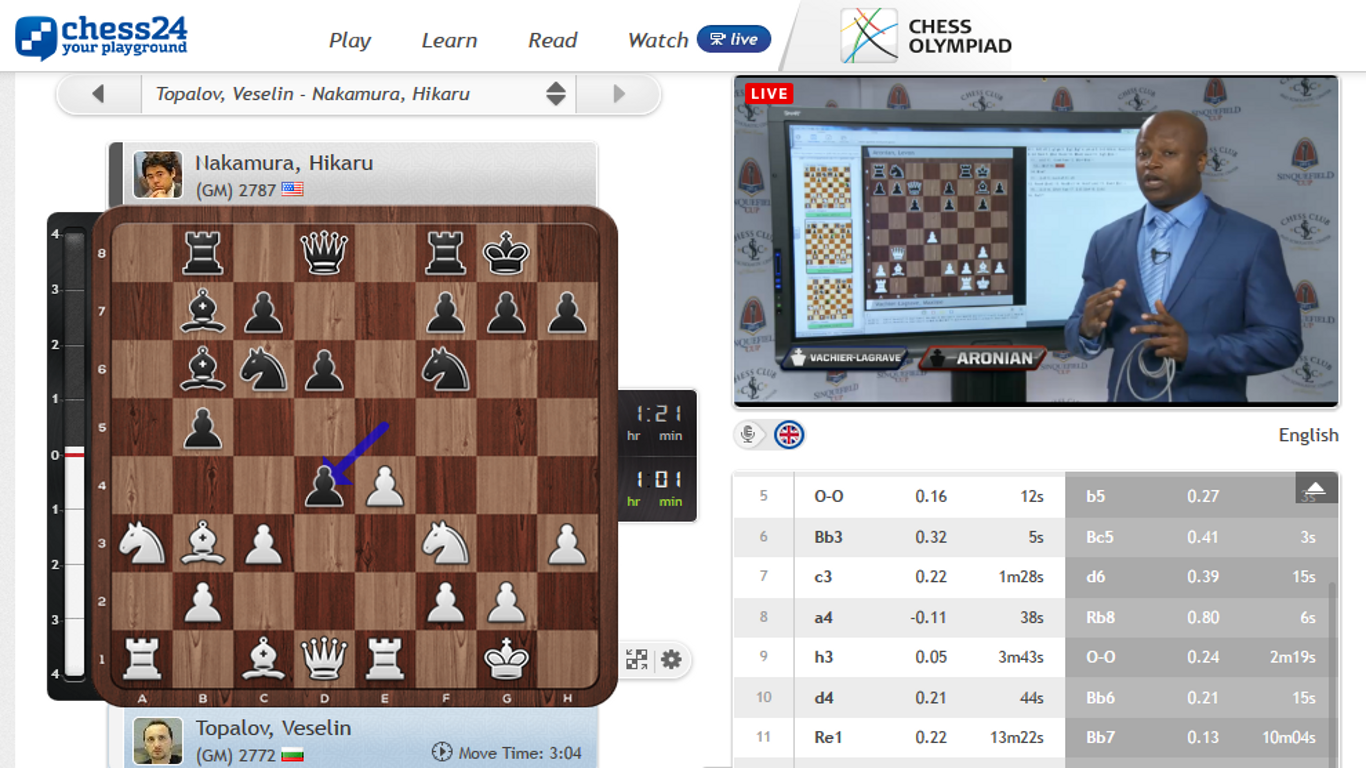Select the black bishop on b6
Image resolution: width=1366 pixels, height=768 pixels.
203,370
